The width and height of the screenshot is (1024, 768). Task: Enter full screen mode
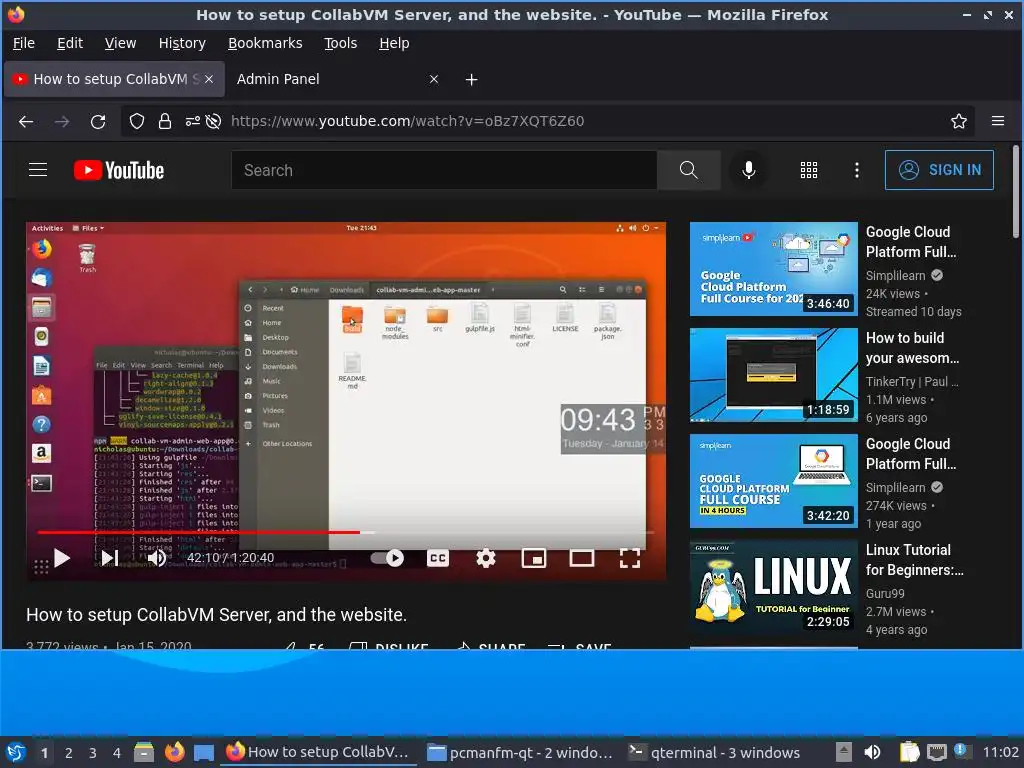coord(630,558)
